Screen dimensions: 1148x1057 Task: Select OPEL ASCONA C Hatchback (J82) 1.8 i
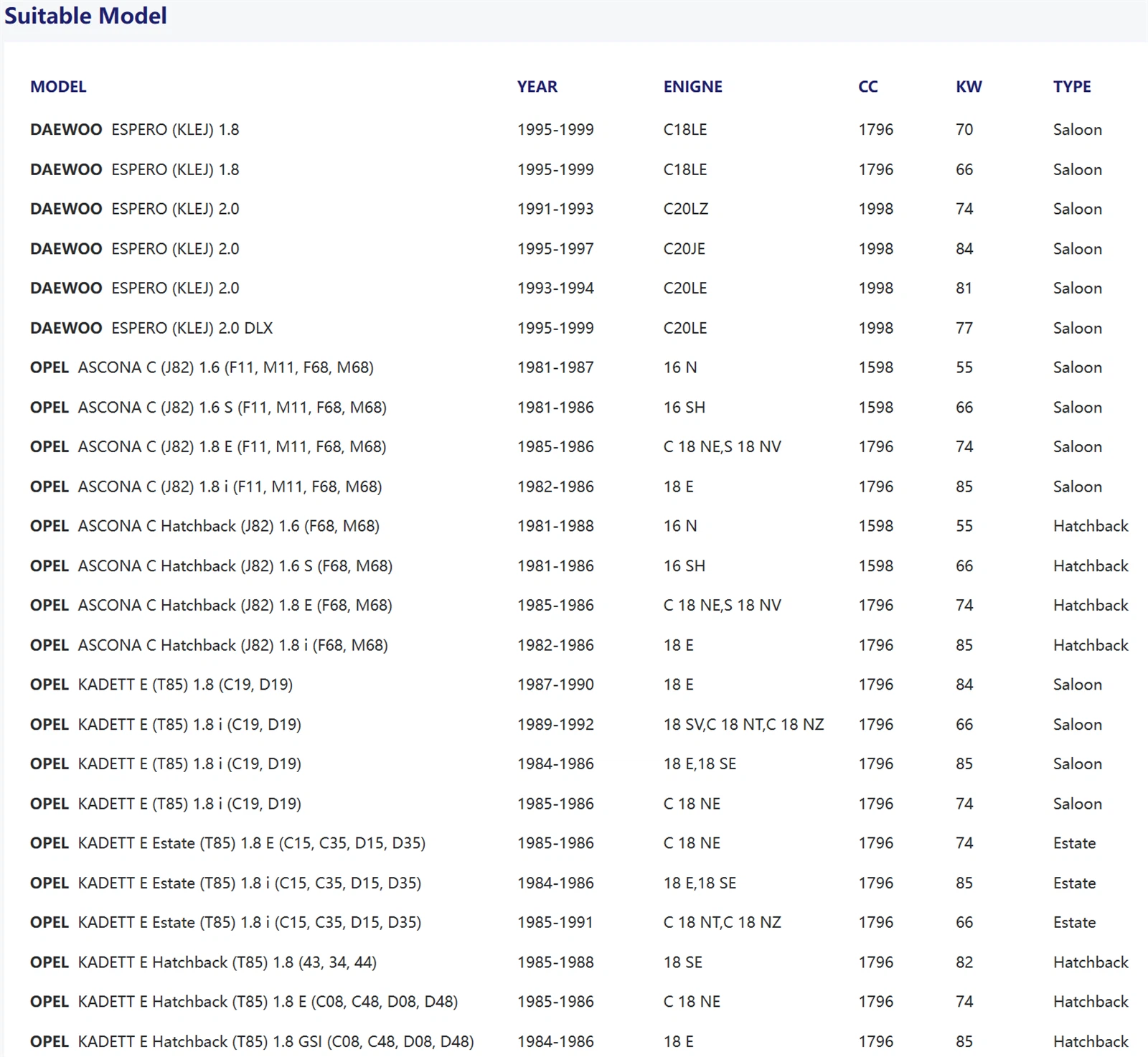(209, 645)
